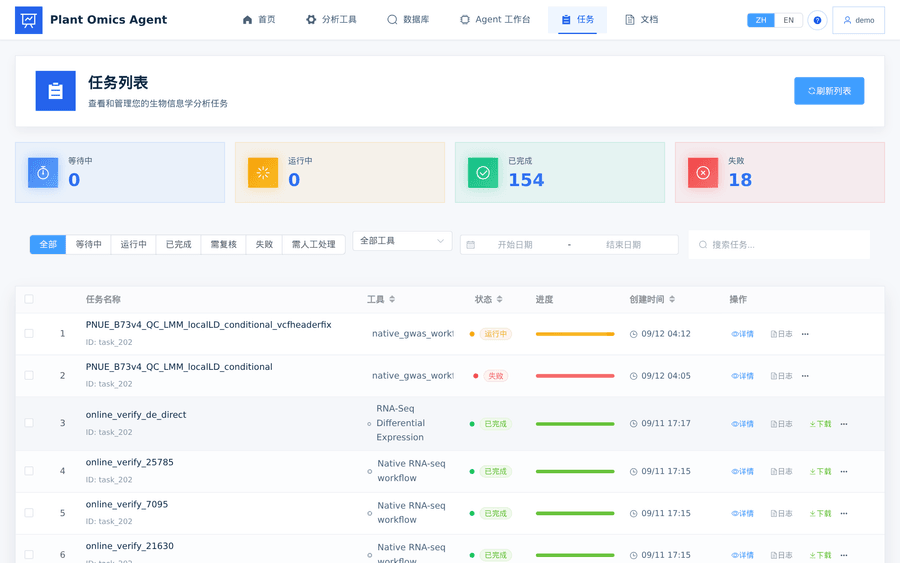Click green progress bar of online_verify_de_direct
The image size is (900, 563).
pyautogui.click(x=575, y=424)
